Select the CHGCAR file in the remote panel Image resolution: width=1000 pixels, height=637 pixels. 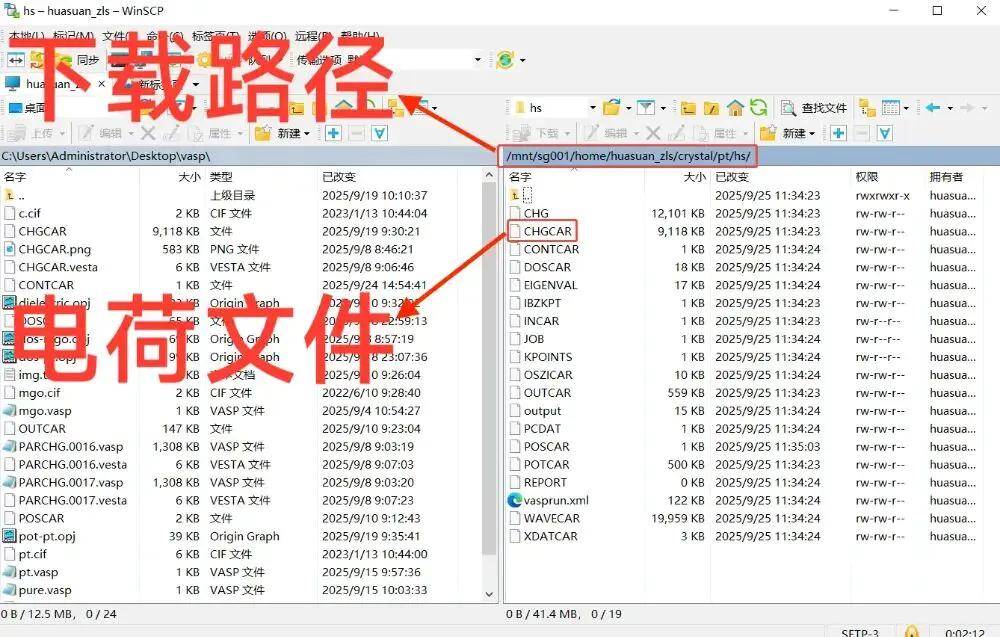point(547,231)
